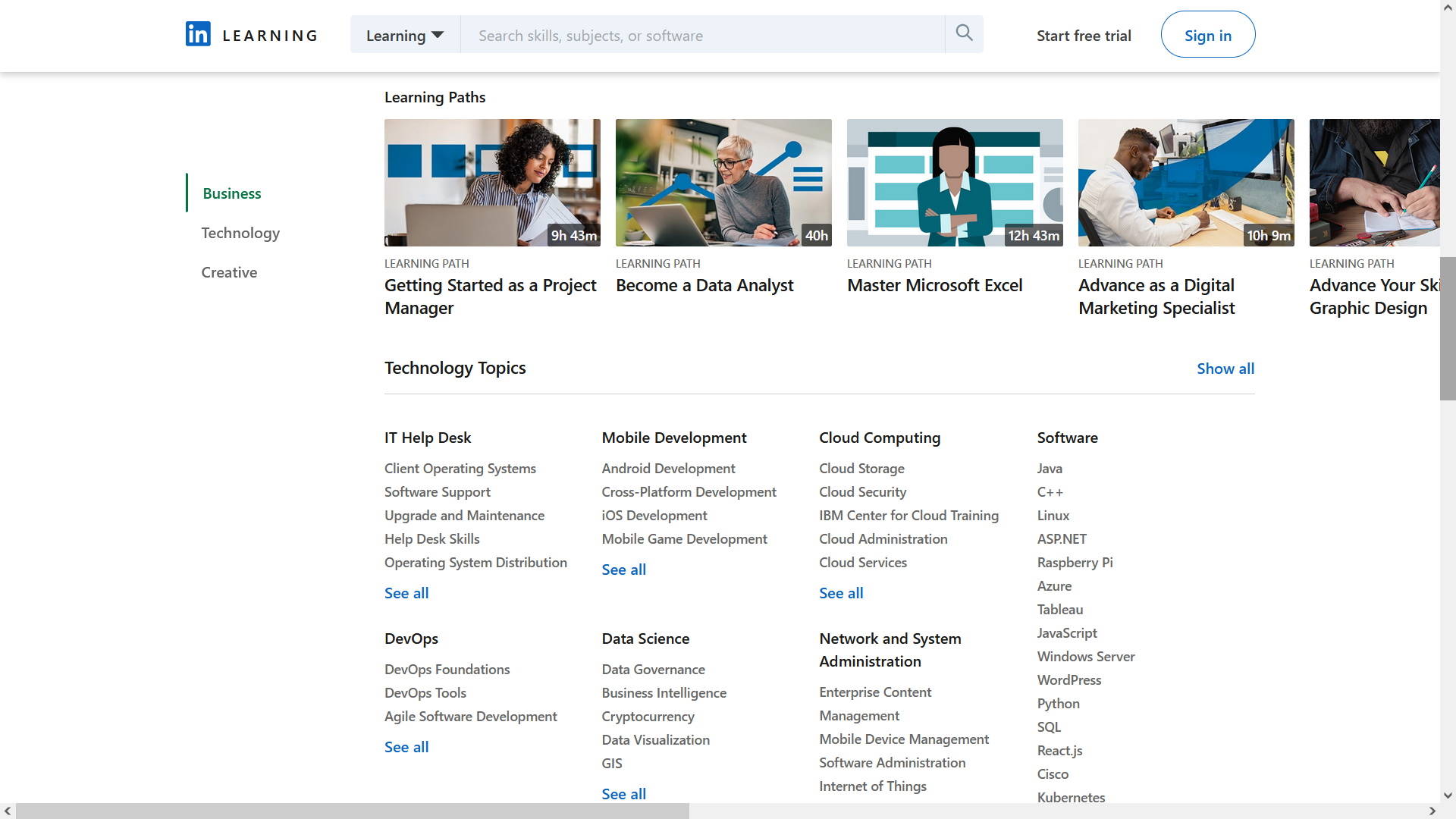The width and height of the screenshot is (1456, 819).
Task: Open Data Visualization topic
Action: (655, 740)
